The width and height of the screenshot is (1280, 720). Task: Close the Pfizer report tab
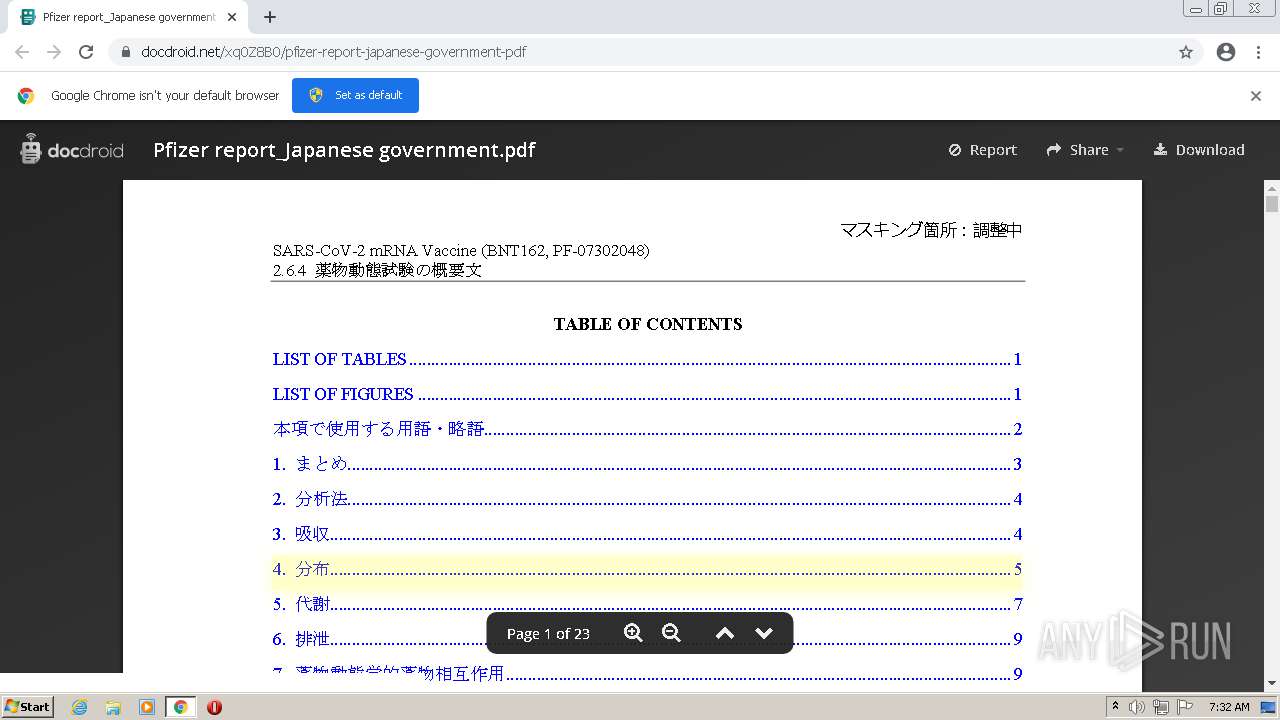point(232,17)
